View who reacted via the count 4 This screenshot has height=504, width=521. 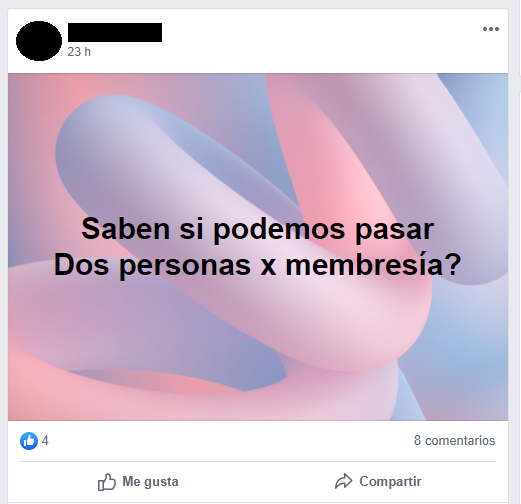point(45,441)
